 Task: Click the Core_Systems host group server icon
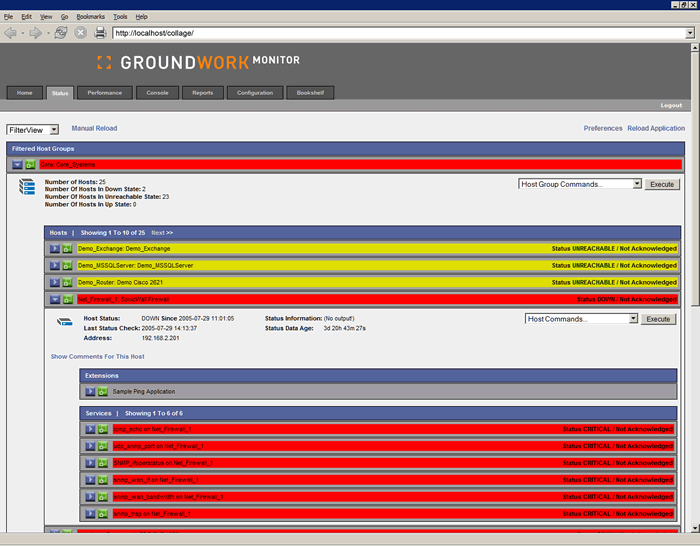27,186
